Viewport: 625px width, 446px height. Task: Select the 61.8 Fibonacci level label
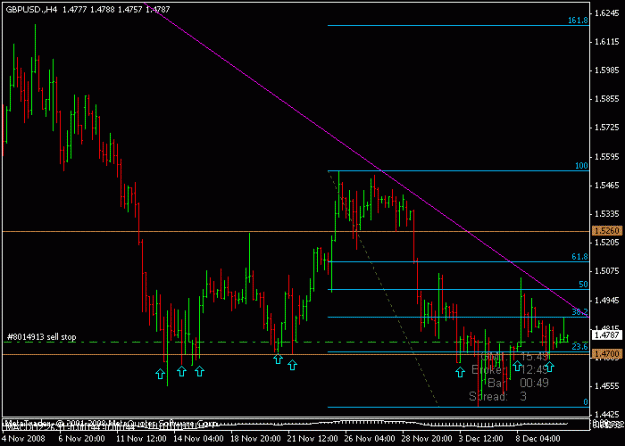(x=580, y=257)
